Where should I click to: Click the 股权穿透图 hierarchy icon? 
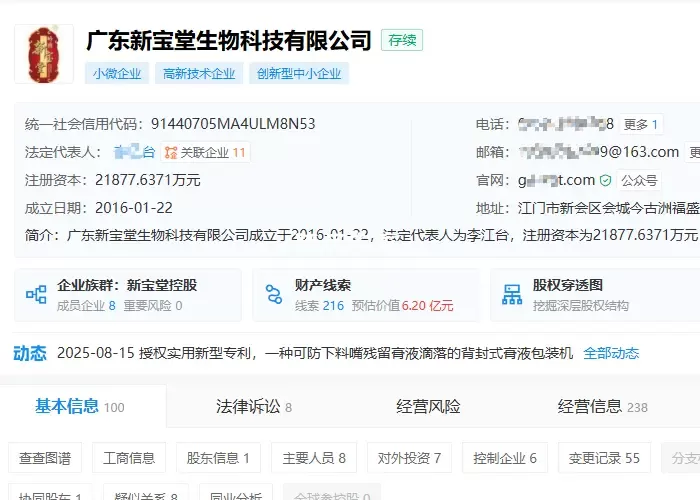tap(512, 295)
